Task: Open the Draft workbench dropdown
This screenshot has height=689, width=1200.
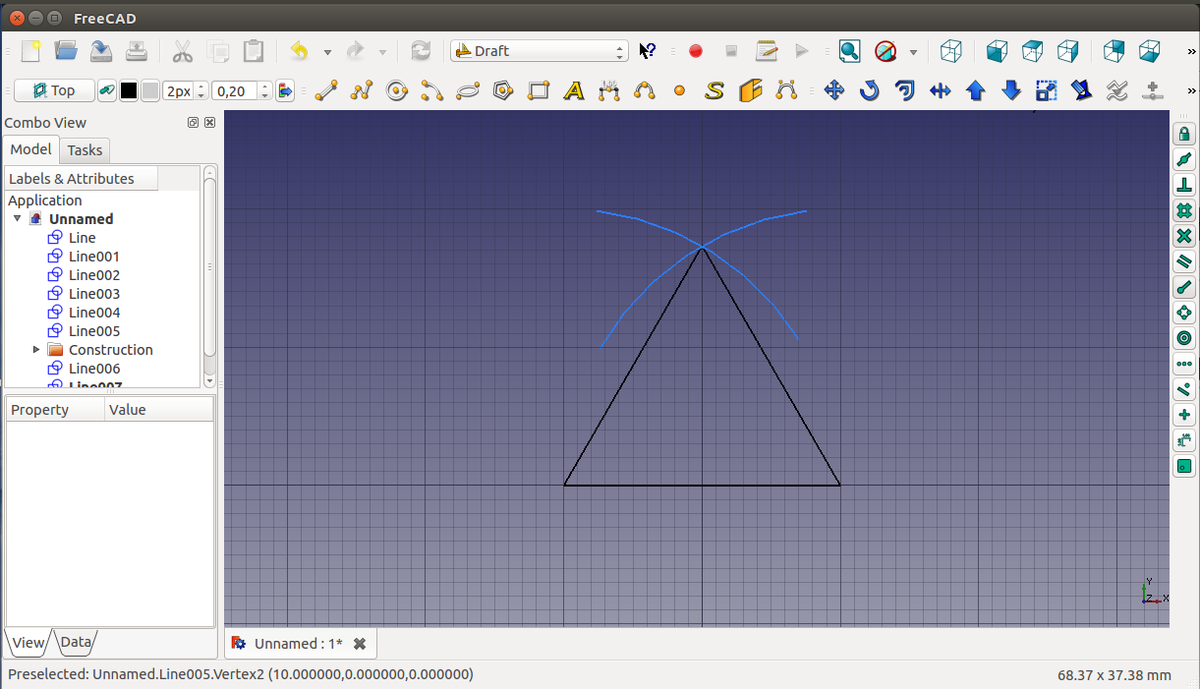Action: [x=539, y=51]
